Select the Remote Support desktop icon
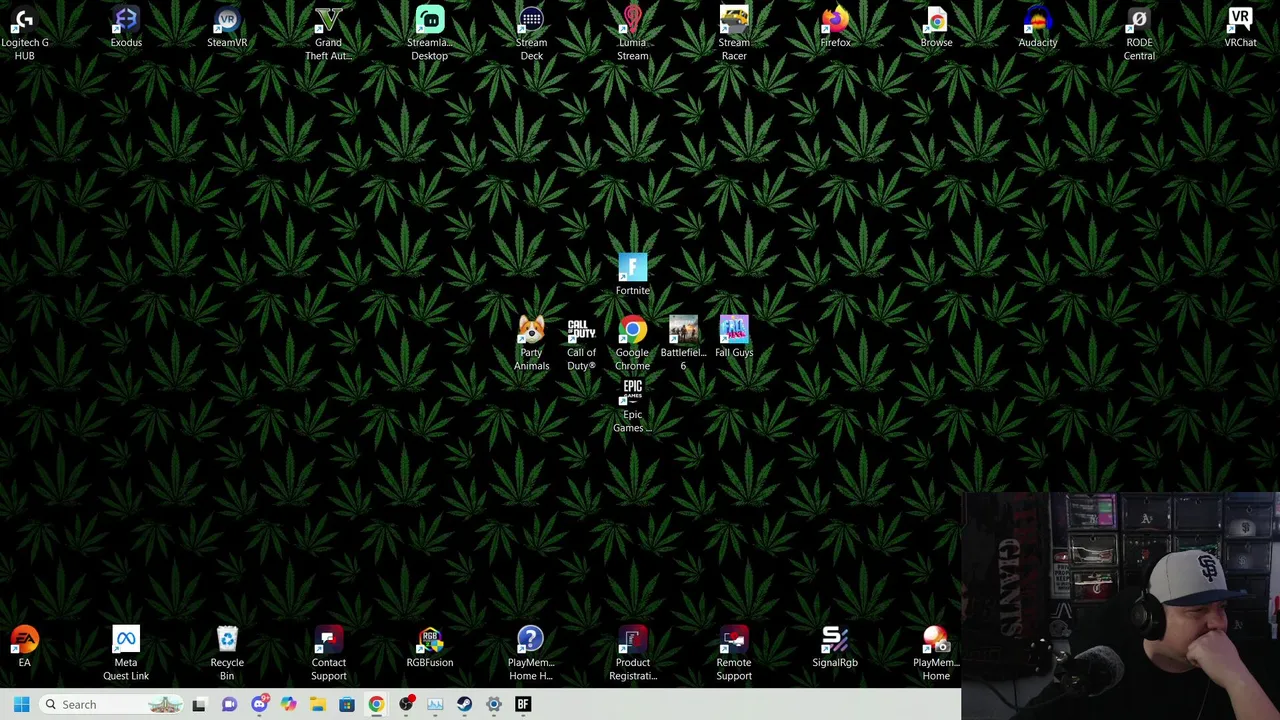 734,653
